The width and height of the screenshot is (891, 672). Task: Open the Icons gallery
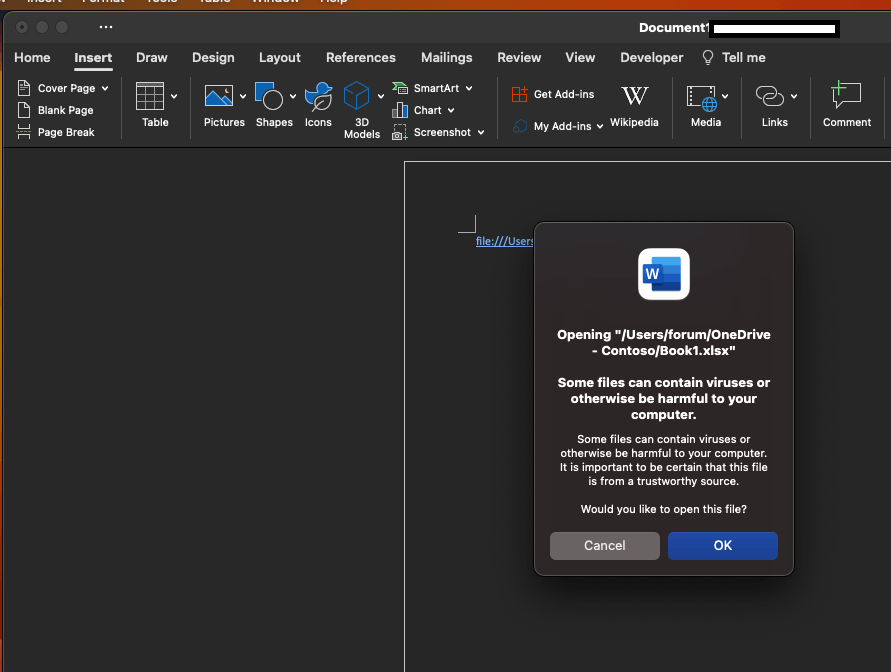click(x=318, y=105)
